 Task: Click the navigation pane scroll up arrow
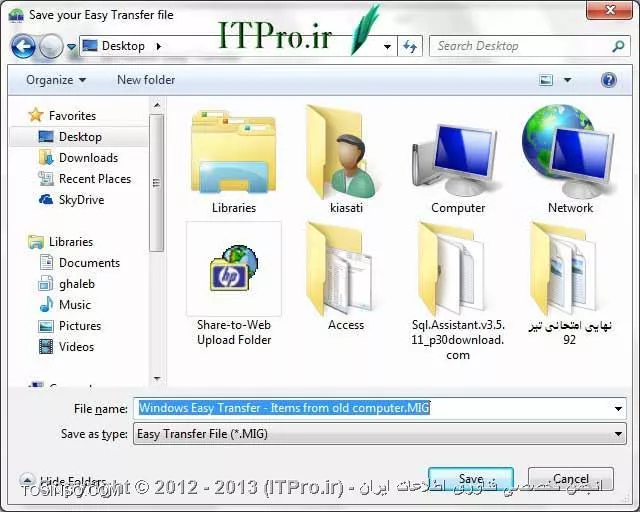pos(157,105)
